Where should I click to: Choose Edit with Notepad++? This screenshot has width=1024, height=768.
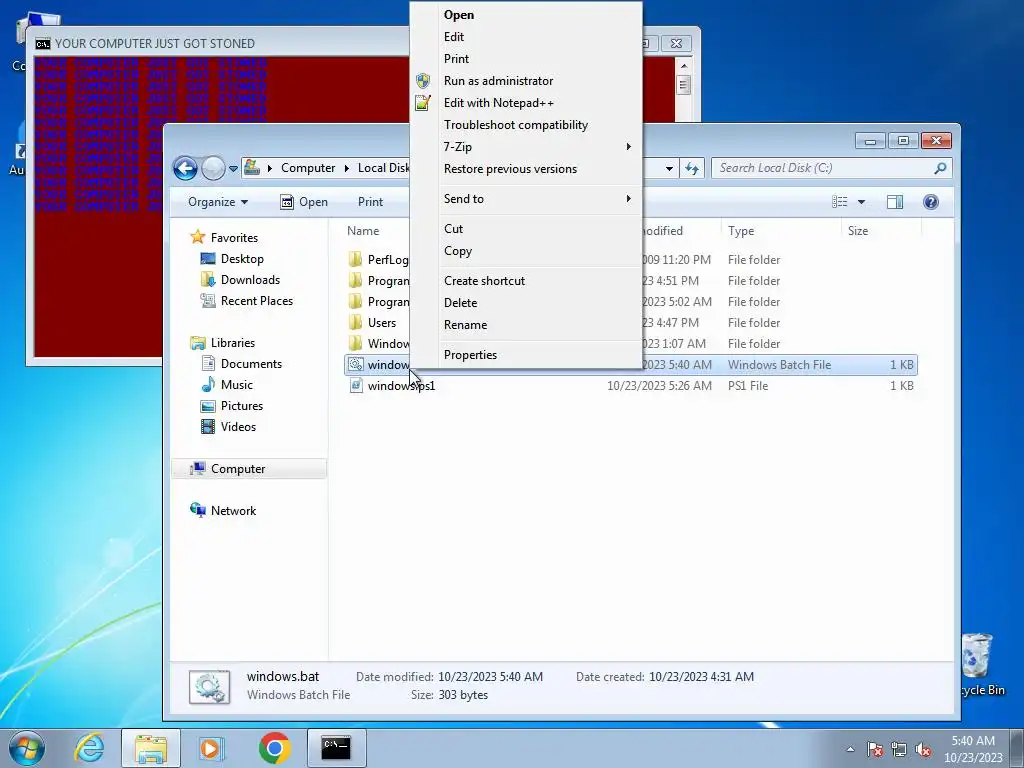click(499, 103)
